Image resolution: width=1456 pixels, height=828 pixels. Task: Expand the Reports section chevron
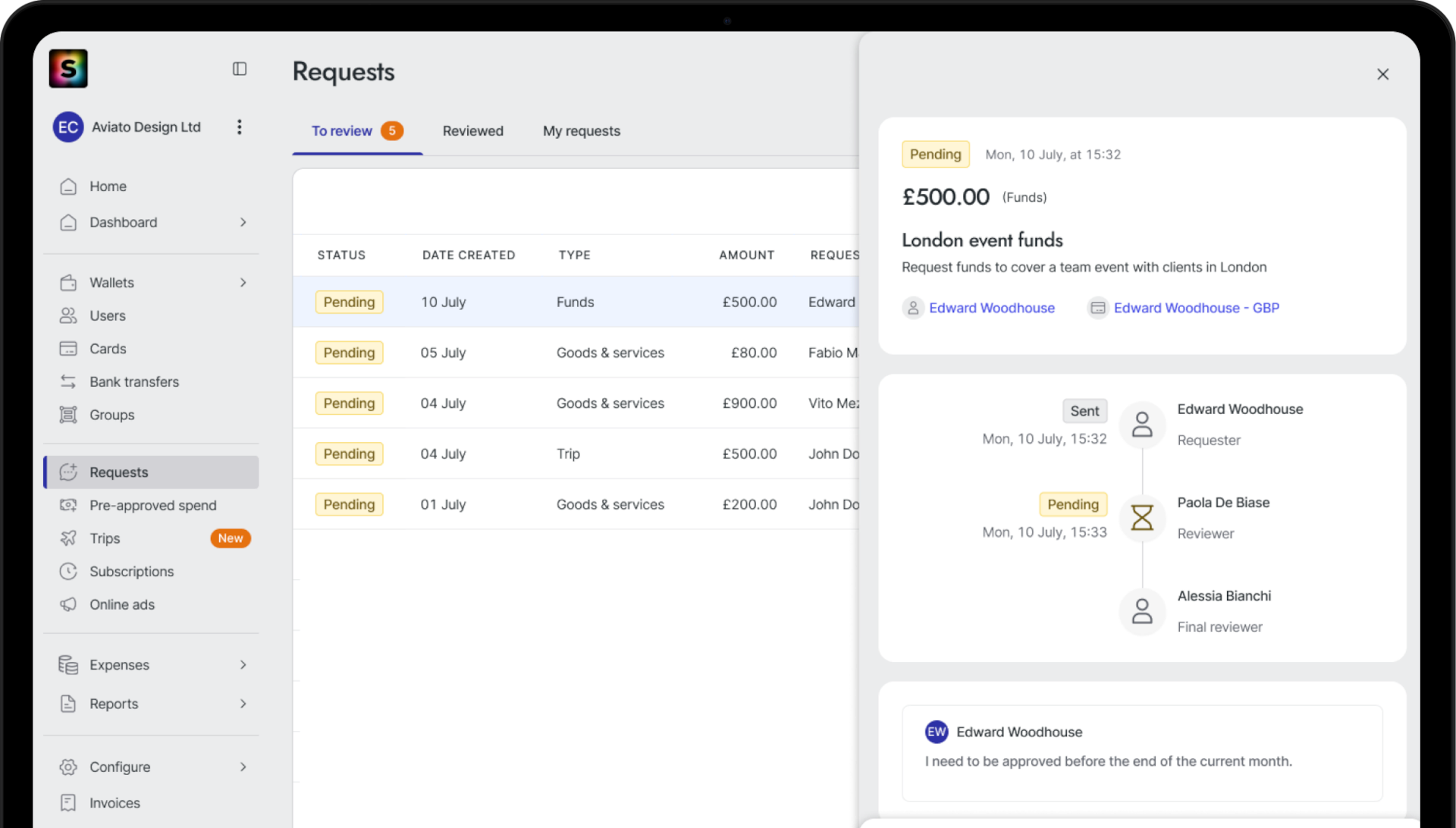tap(243, 704)
